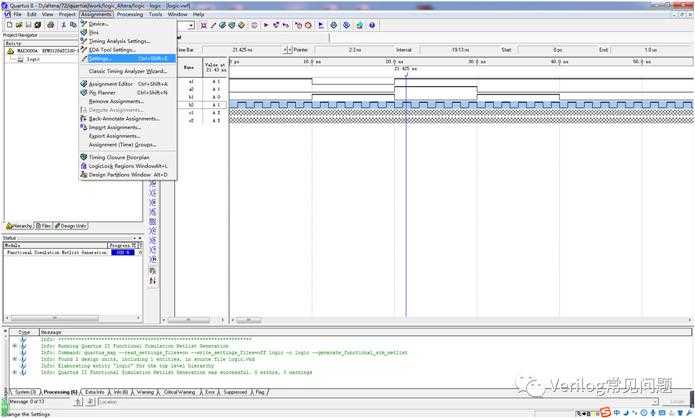Click the Start Simulation toolbar icon
695x418 pixels.
click(321, 25)
